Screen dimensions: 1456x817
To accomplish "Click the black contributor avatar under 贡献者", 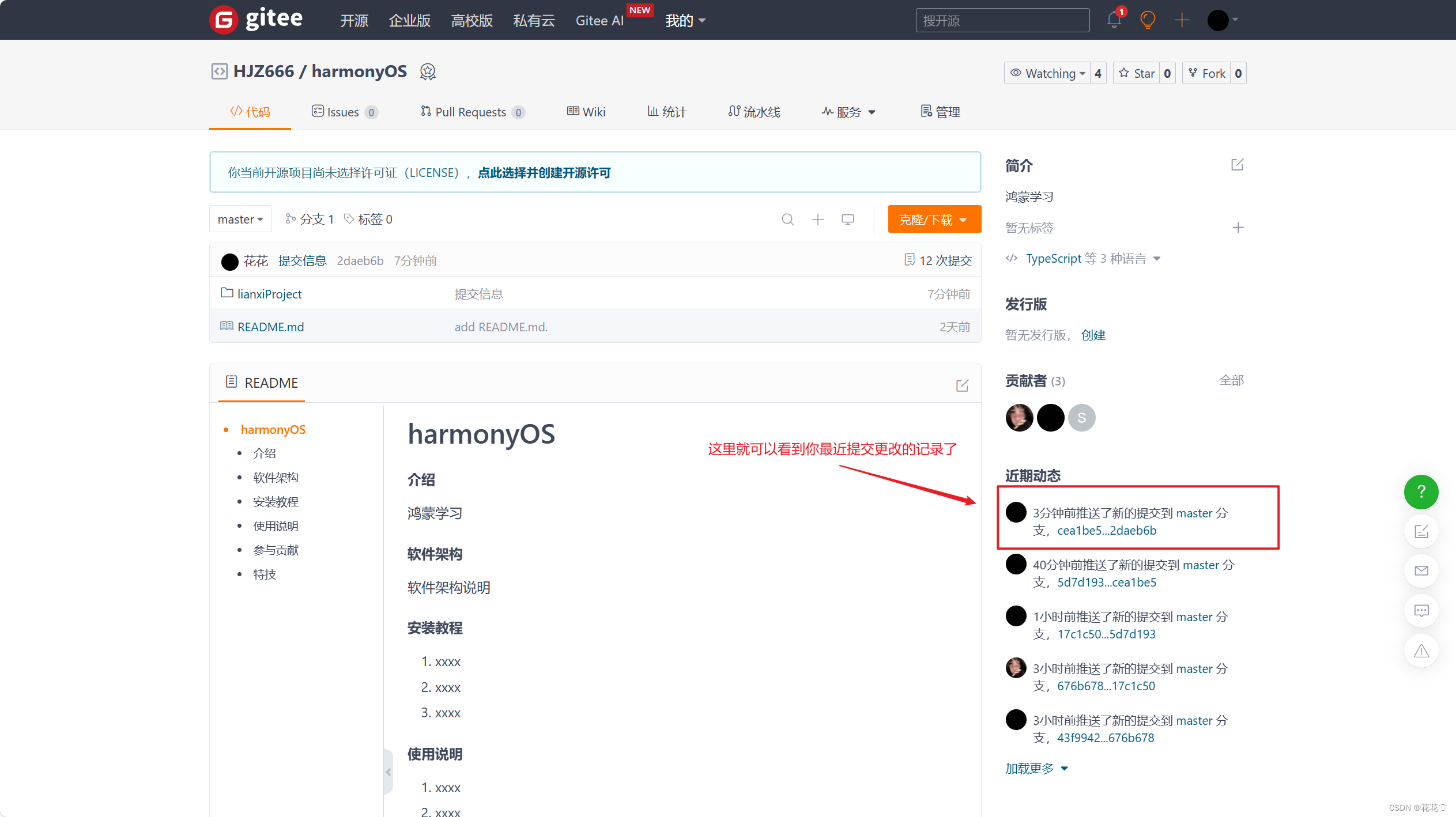I will tap(1050, 418).
